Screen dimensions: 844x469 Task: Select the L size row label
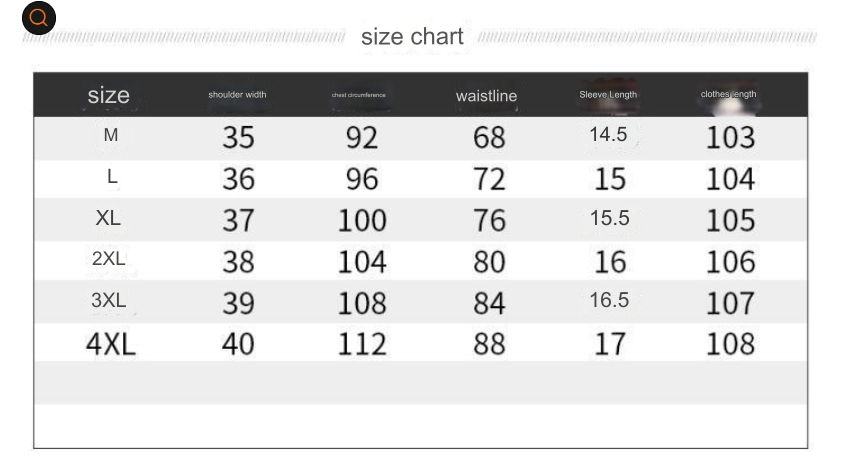point(112,176)
